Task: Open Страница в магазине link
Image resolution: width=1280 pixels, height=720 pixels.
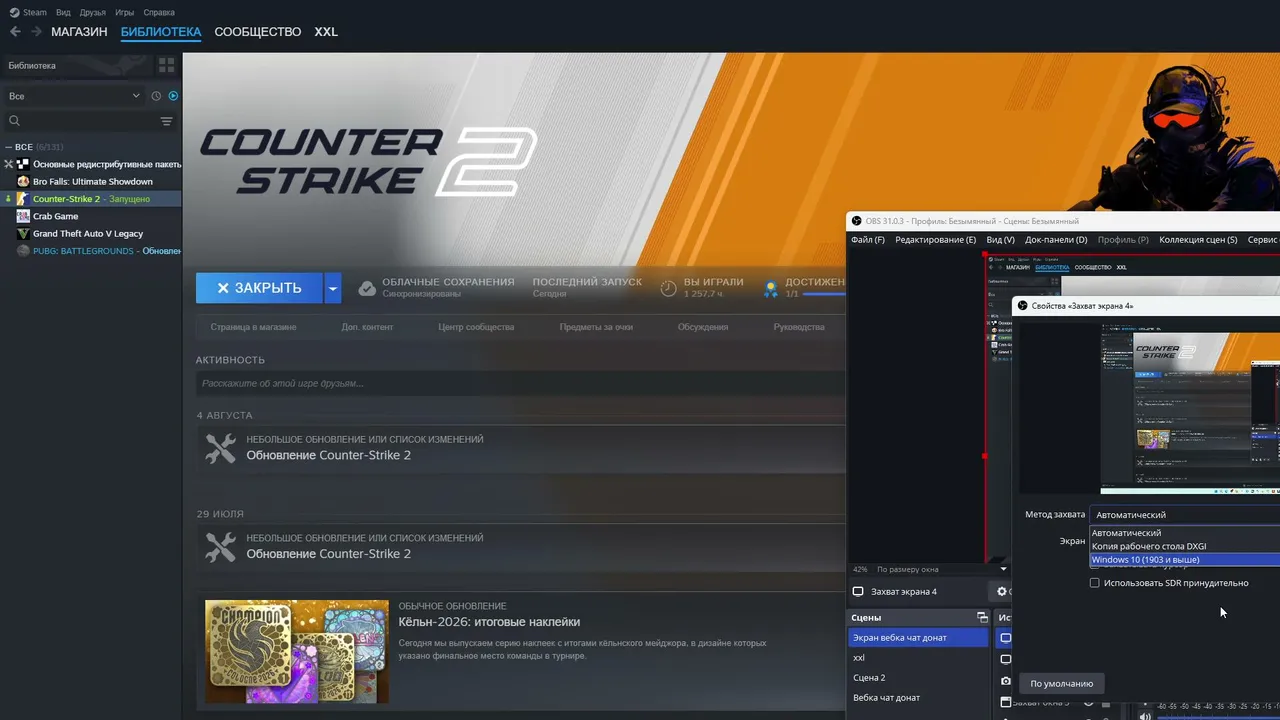Action: tap(253, 327)
